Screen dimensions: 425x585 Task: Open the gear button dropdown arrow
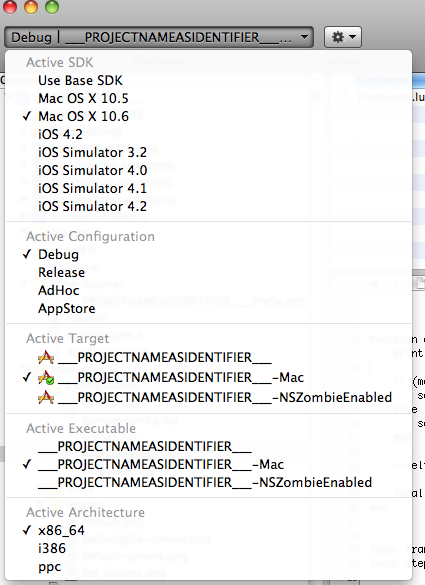[x=352, y=37]
